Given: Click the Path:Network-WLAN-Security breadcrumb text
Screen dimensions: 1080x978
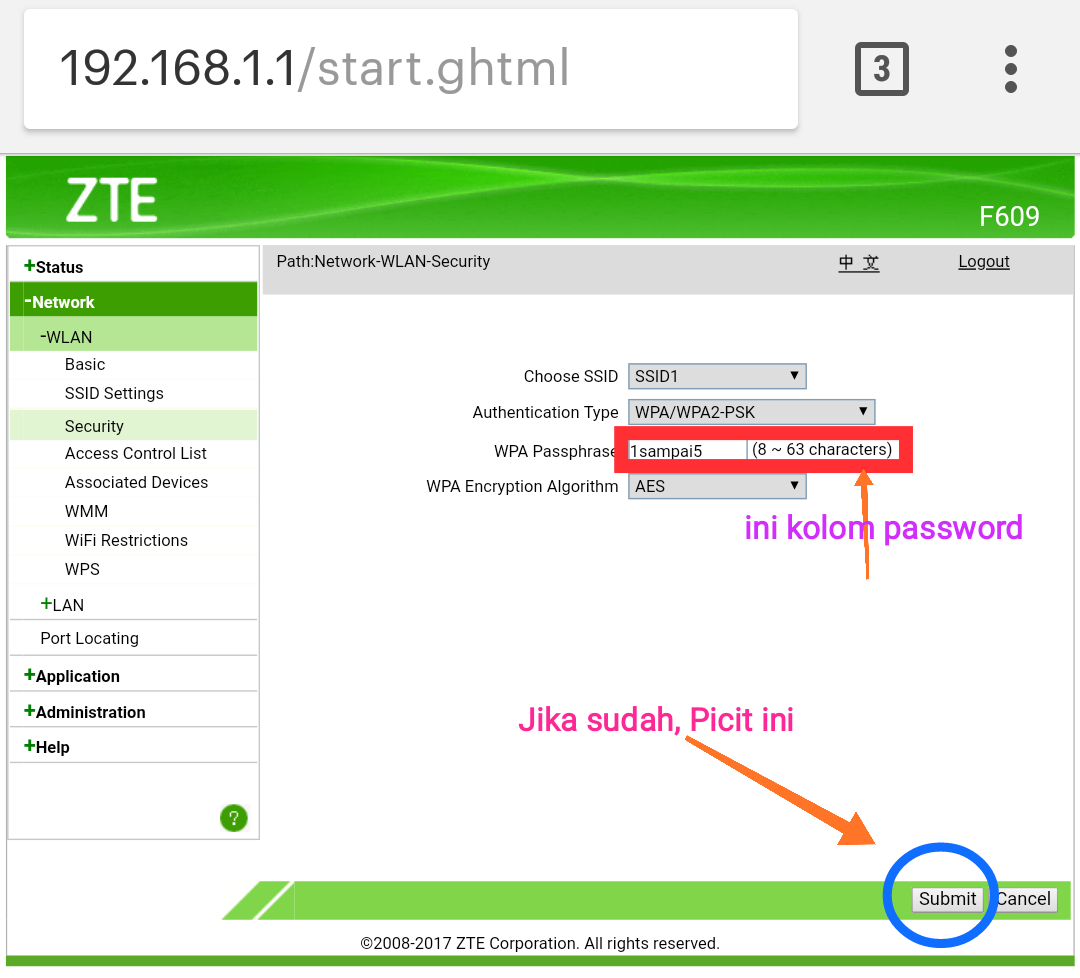Looking at the screenshot, I should coord(383,262).
